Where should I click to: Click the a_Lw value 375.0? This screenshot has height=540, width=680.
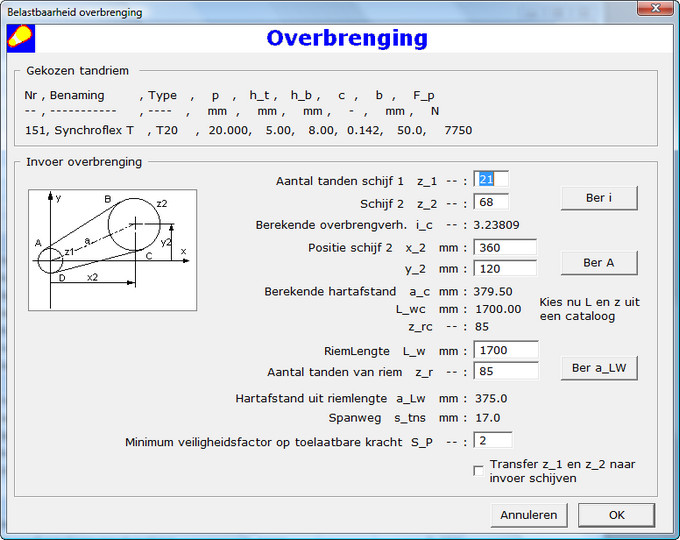[x=491, y=399]
